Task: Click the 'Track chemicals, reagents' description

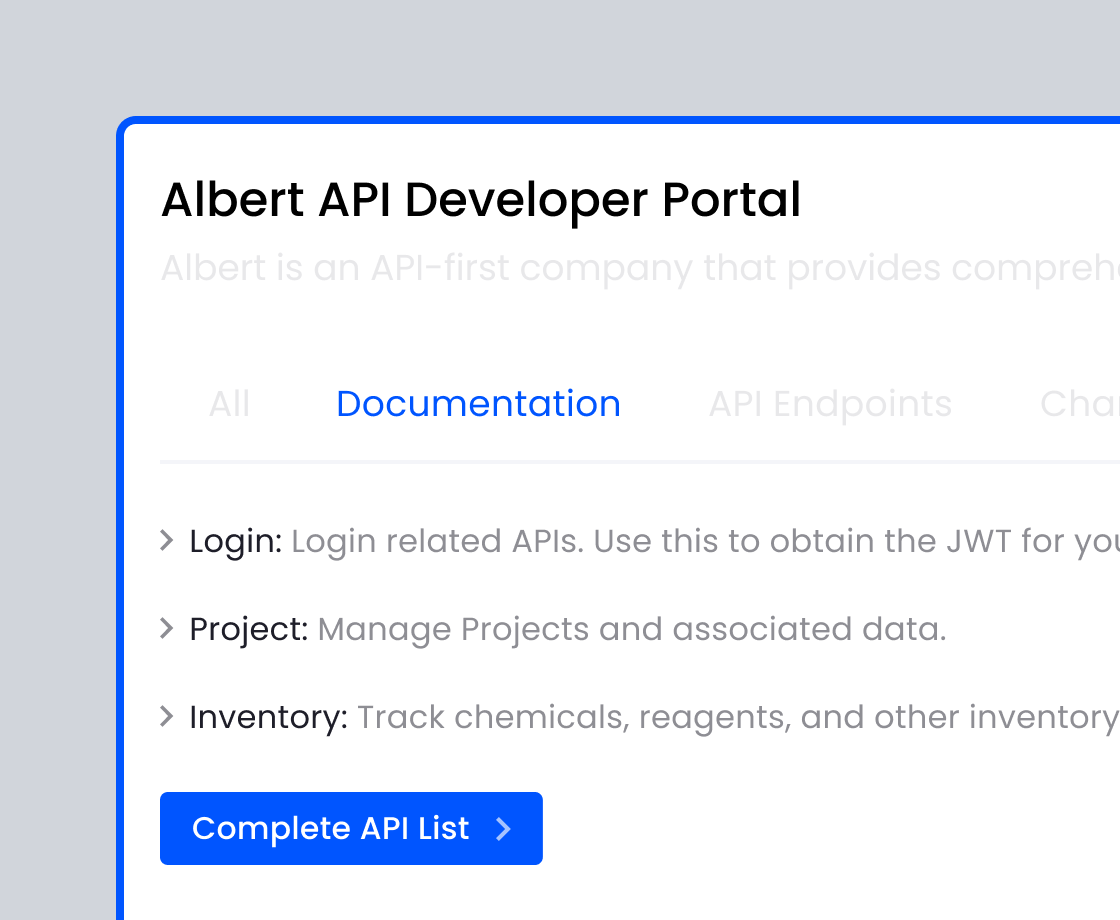Action: (739, 717)
